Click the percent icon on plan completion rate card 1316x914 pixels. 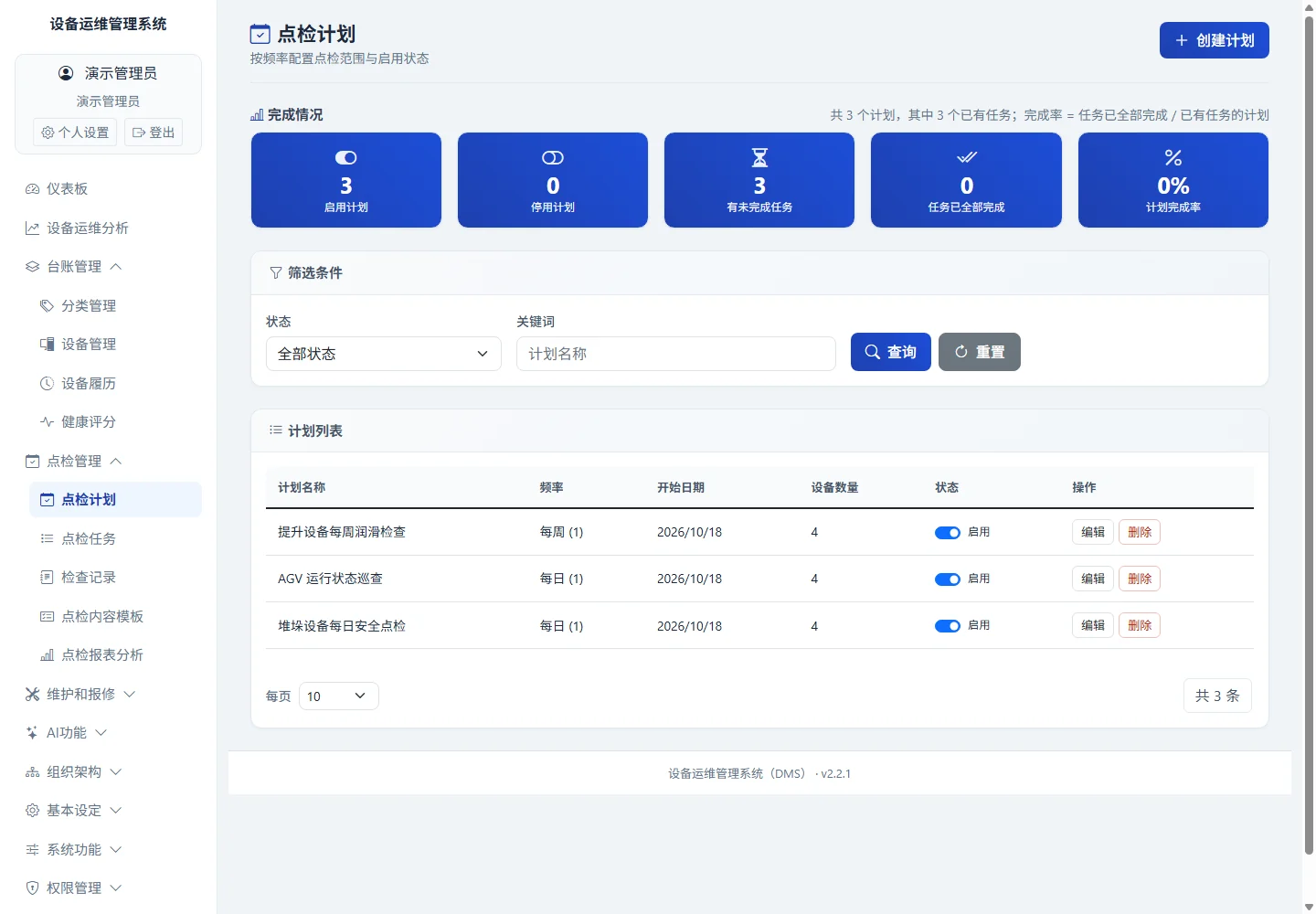(1173, 158)
